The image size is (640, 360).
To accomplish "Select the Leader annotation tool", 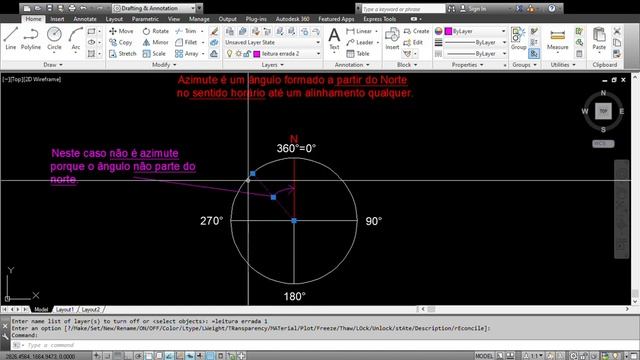I will 360,42.
